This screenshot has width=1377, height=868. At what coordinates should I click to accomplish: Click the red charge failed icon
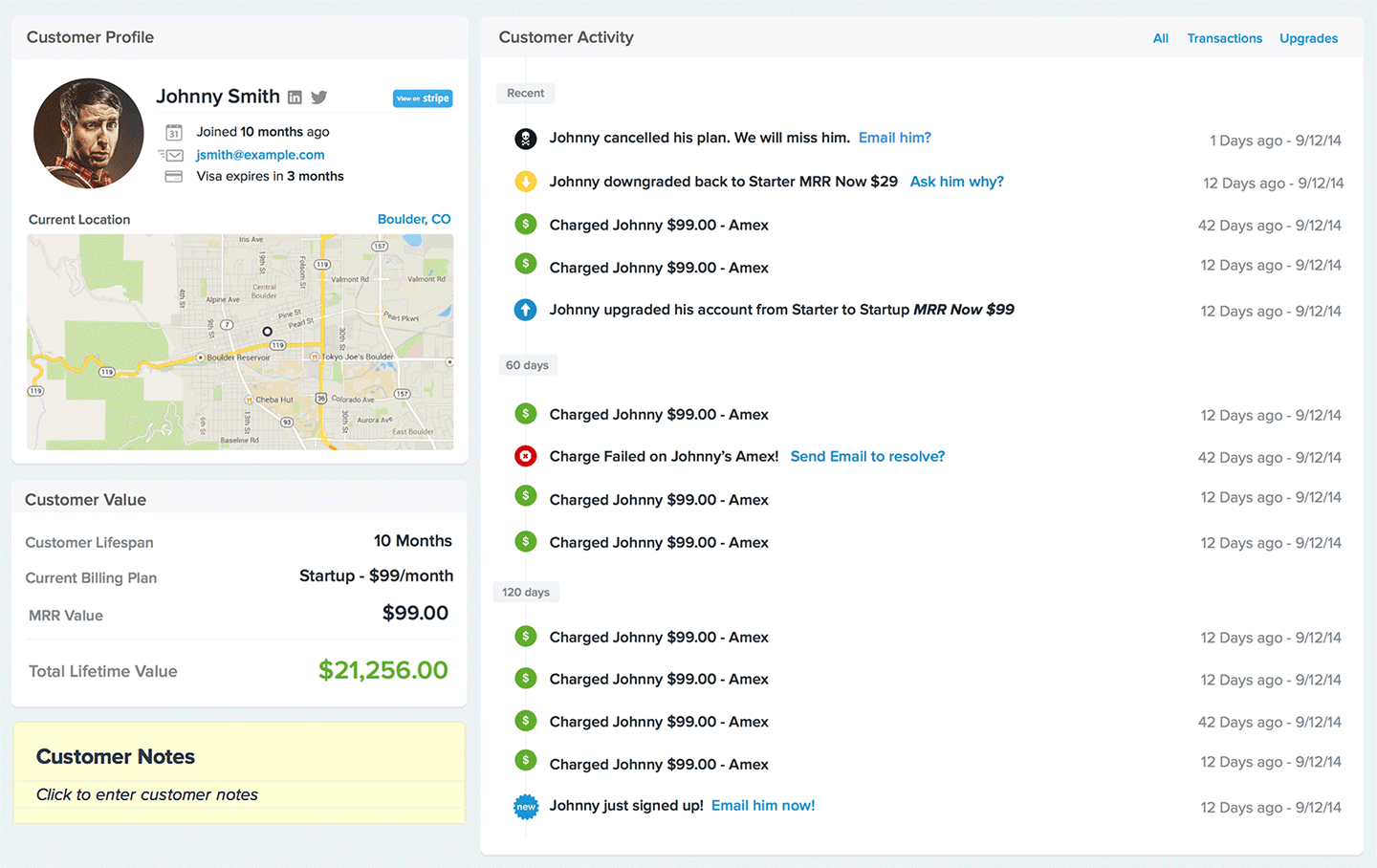click(x=525, y=457)
